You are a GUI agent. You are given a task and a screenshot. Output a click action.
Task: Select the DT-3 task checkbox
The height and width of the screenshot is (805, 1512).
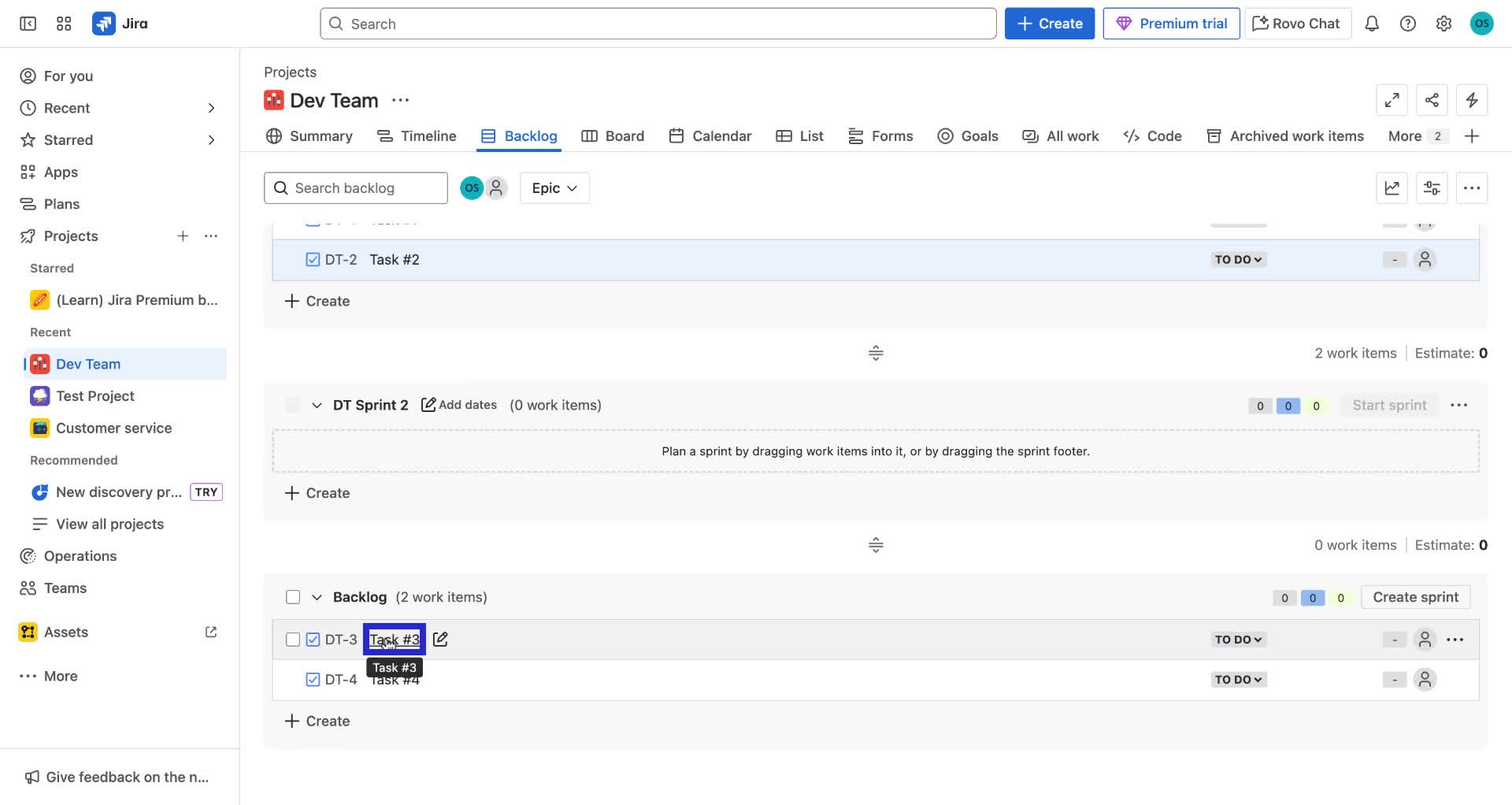tap(292, 639)
